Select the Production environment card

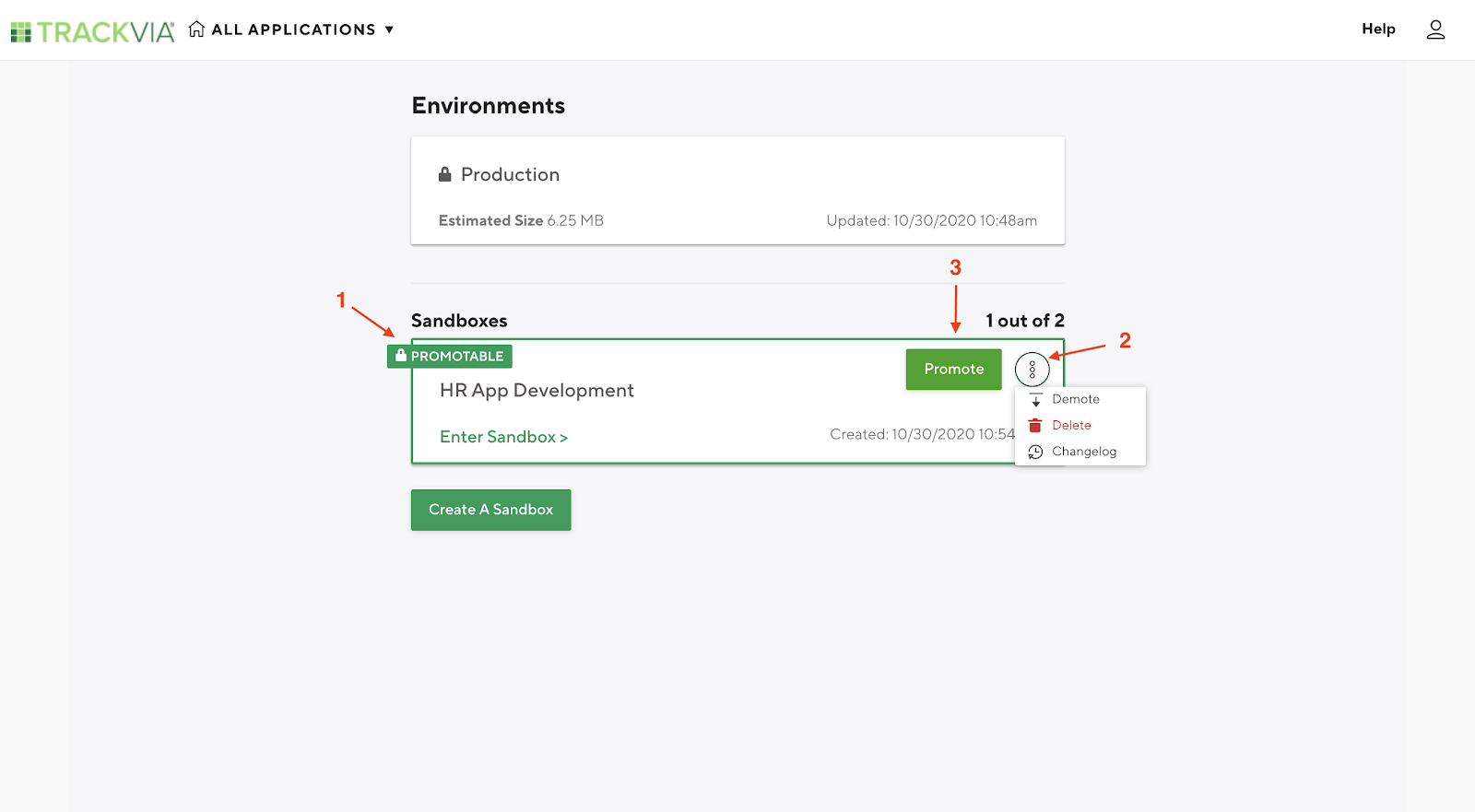(737, 191)
